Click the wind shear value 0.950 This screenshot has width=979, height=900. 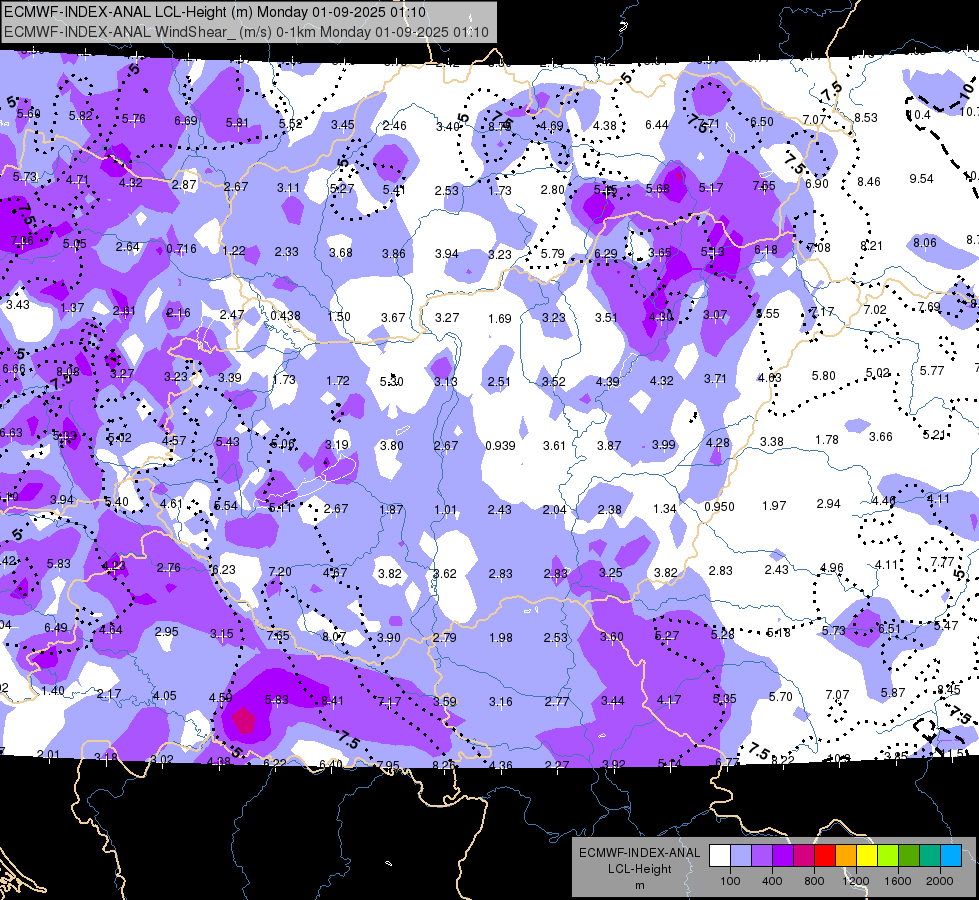pyautogui.click(x=719, y=507)
